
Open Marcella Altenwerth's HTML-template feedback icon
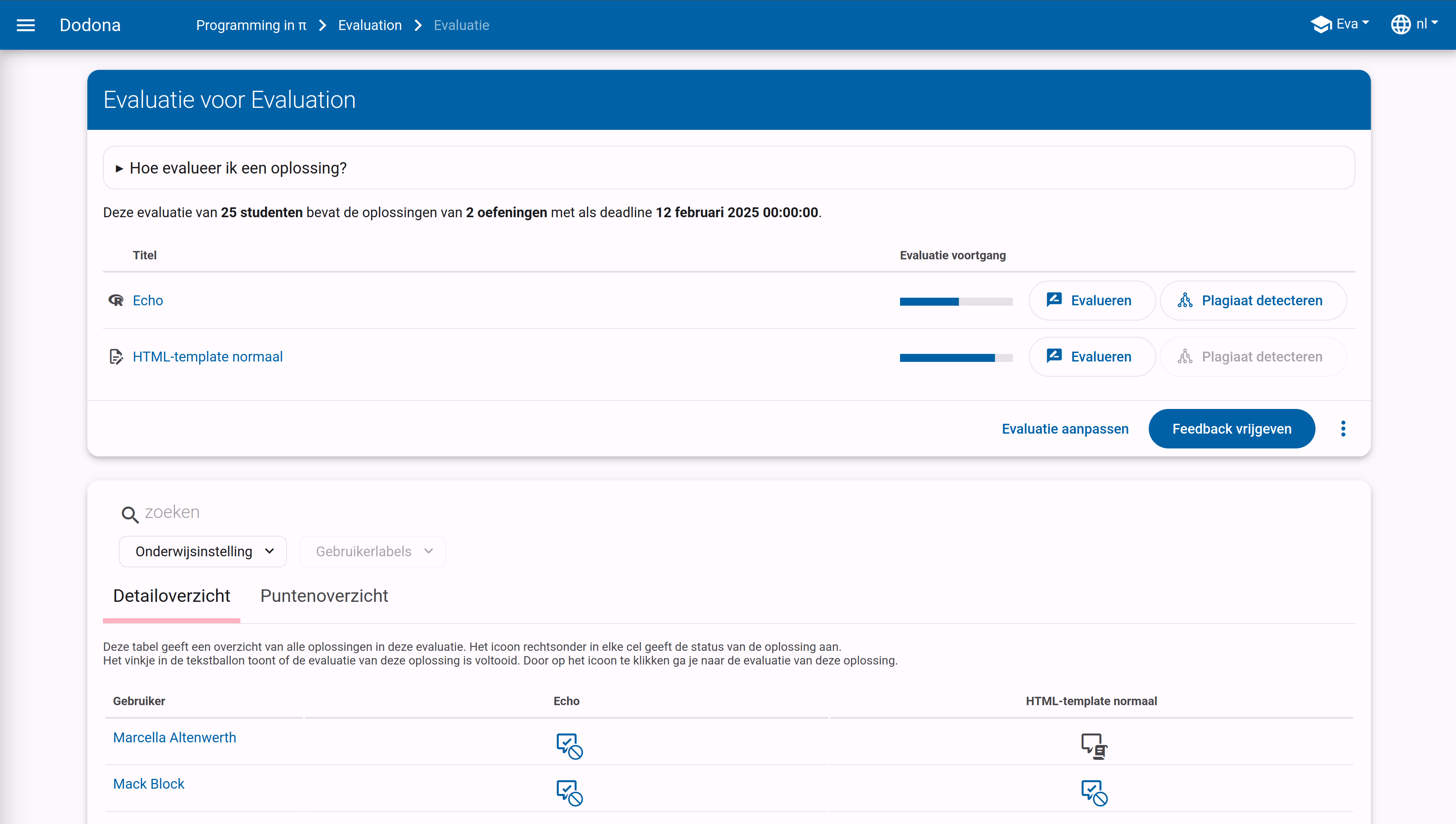coord(1094,745)
